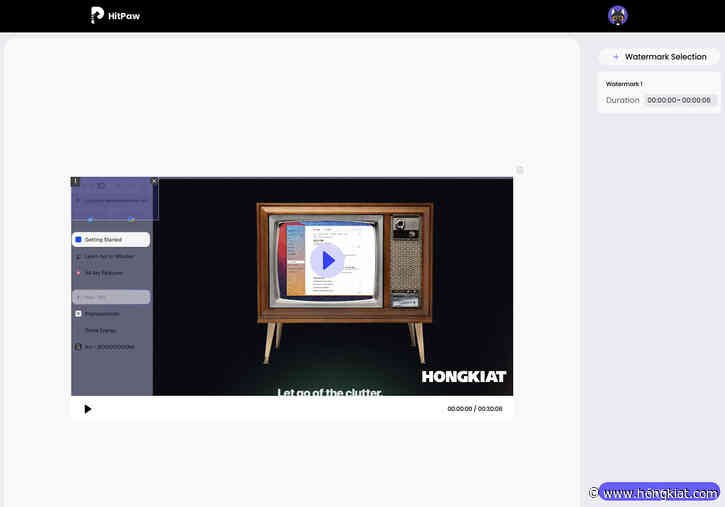The height and width of the screenshot is (507, 725).
Task: Add a new Watermark Selection
Action: click(x=659, y=57)
